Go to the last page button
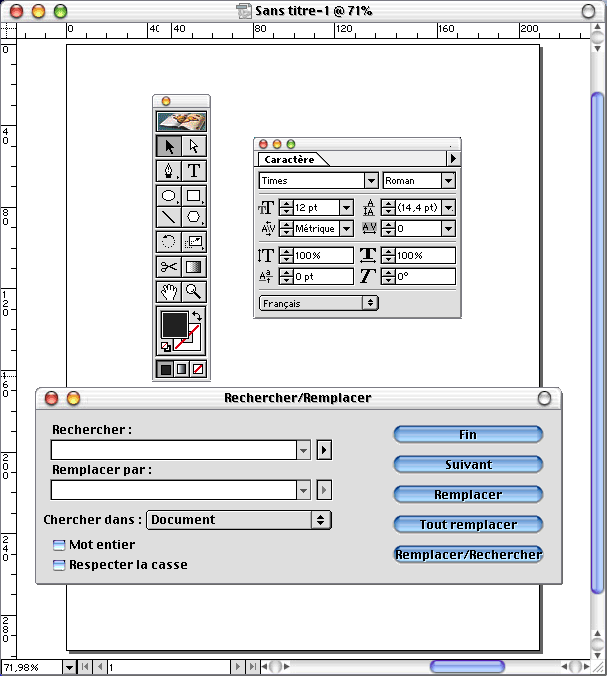Viewport: 607px width, 676px height. point(252,667)
